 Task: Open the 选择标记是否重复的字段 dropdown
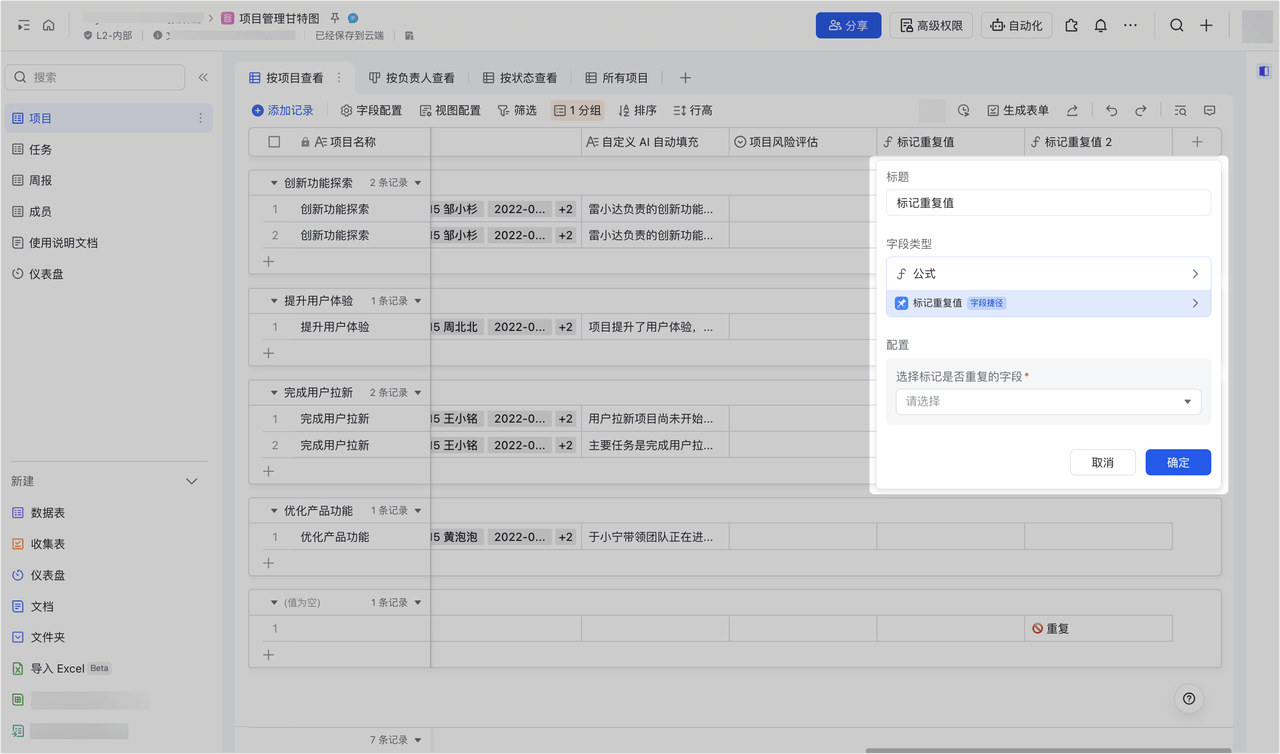pyautogui.click(x=1048, y=401)
